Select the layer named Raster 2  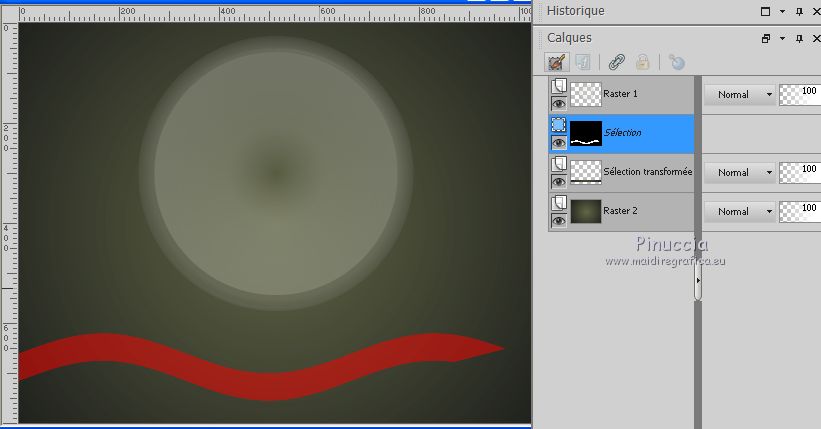coord(622,211)
